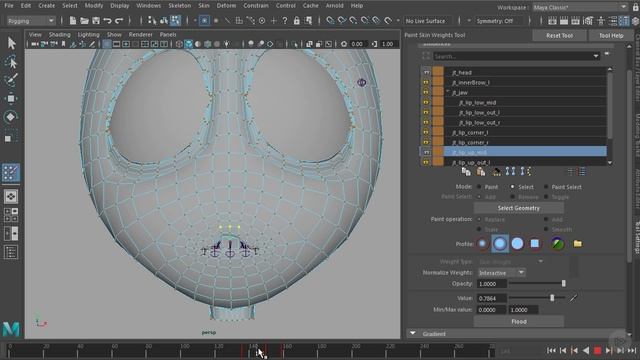Select the soft brush Profile icon
This screenshot has height=360, width=640.
500,244
